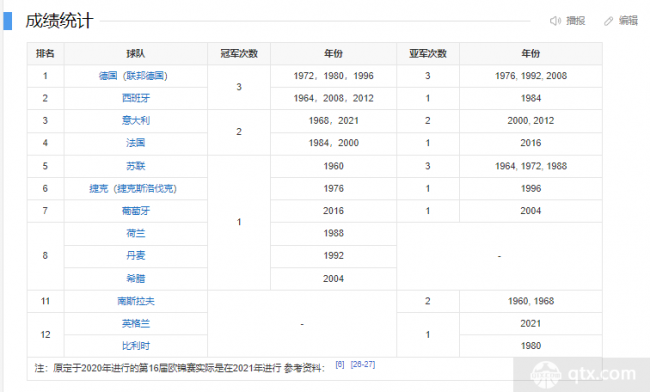Select the runner-up year 2021 in 英格兰 row
The height and width of the screenshot is (392, 650).
pyautogui.click(x=531, y=324)
